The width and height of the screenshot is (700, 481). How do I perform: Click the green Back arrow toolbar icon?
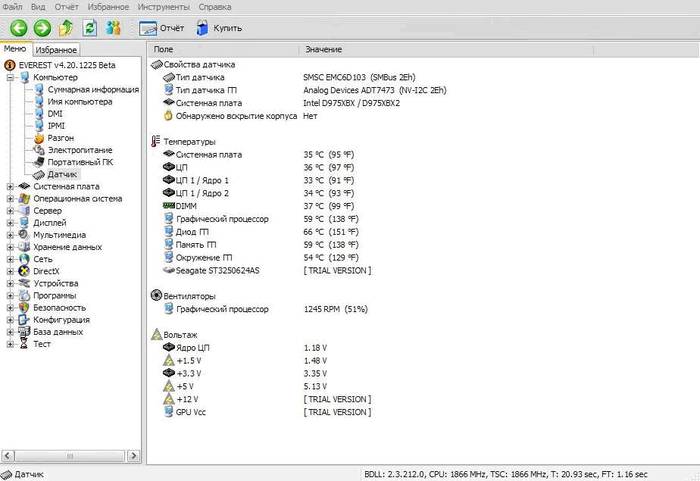17,27
